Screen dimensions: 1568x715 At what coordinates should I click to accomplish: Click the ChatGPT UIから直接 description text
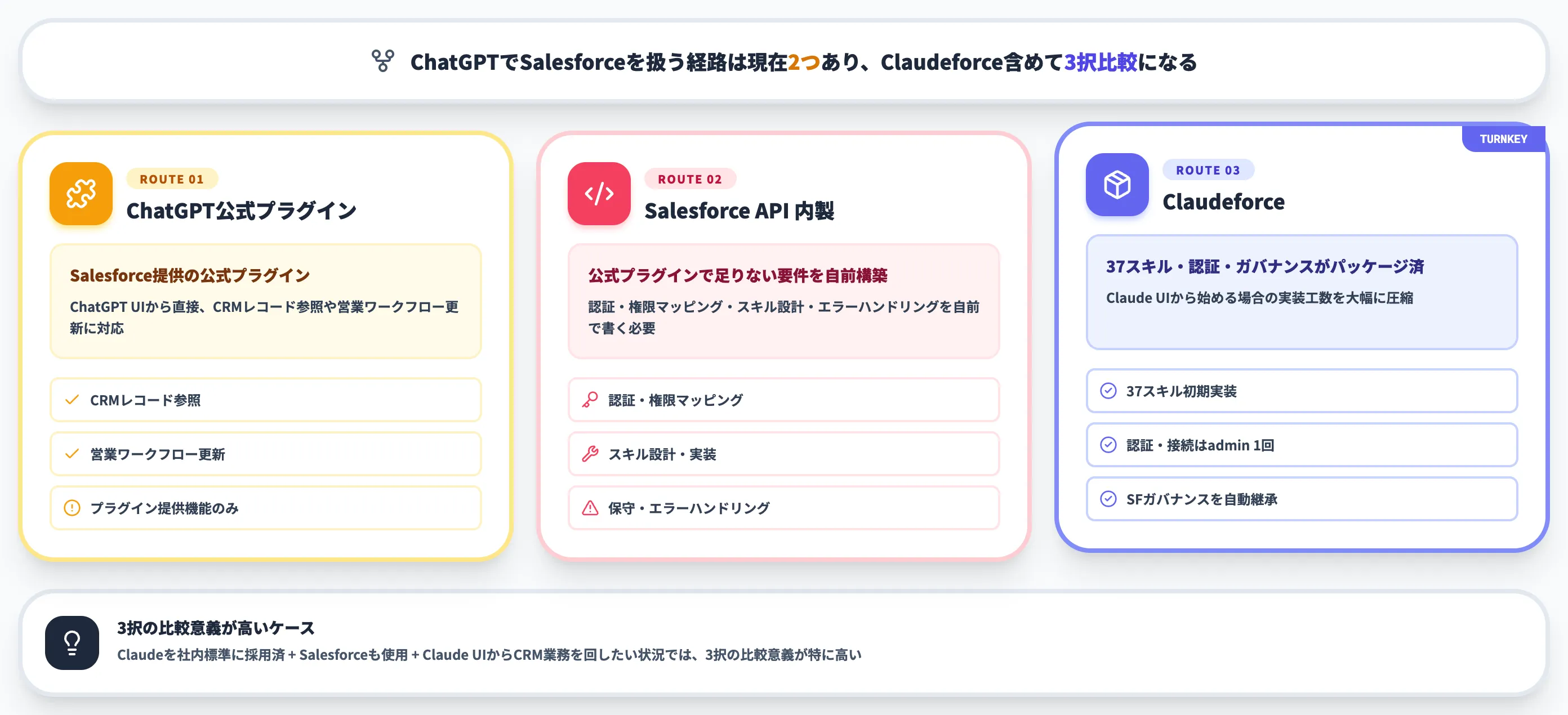[x=264, y=317]
